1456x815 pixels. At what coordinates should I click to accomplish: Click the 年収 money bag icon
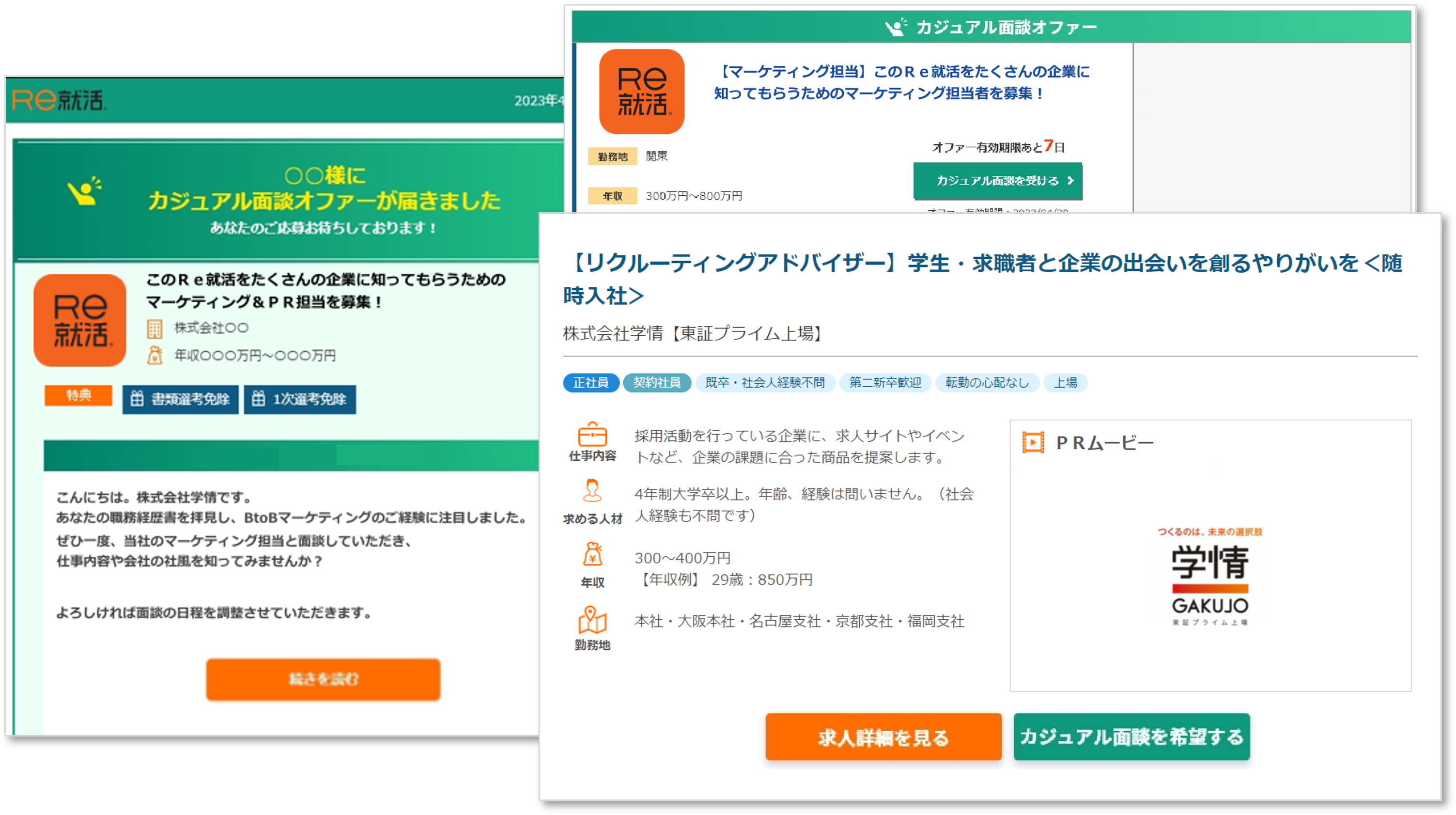pos(592,555)
